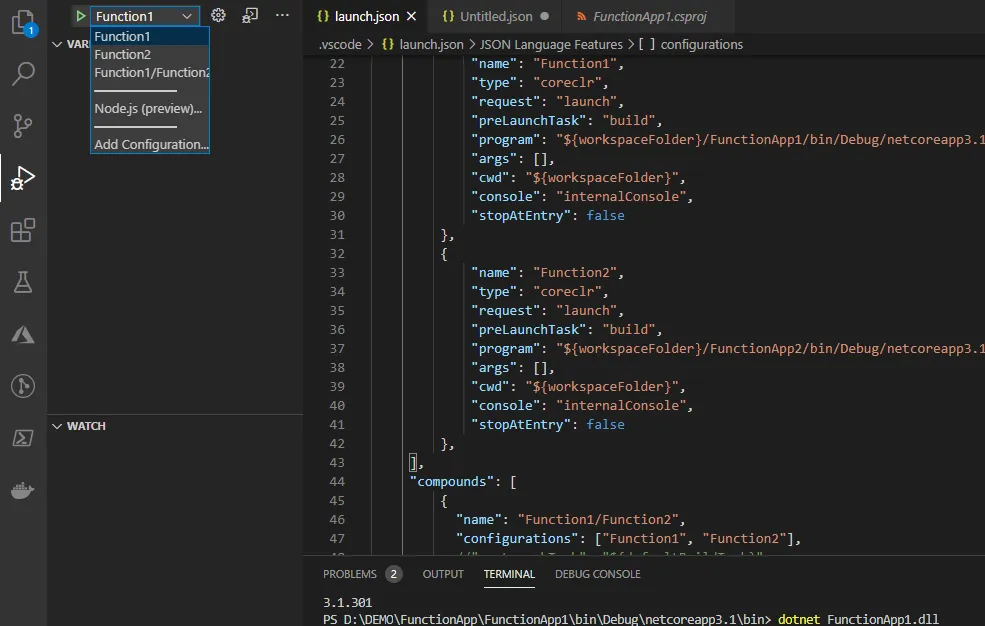
Task: Choose the Function1/Function2 compound configuration
Action: click(x=150, y=73)
